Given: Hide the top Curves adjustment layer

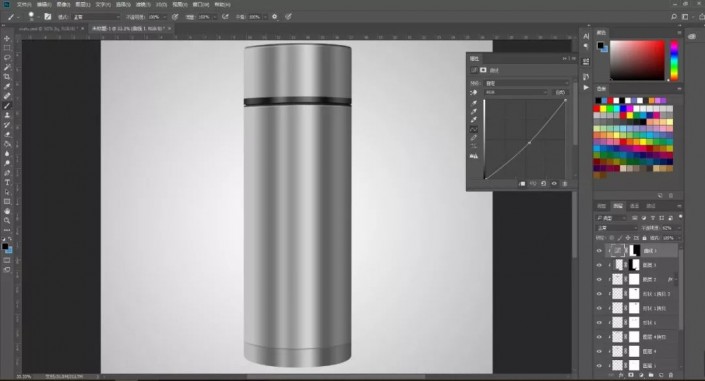Looking at the screenshot, I should tap(599, 251).
